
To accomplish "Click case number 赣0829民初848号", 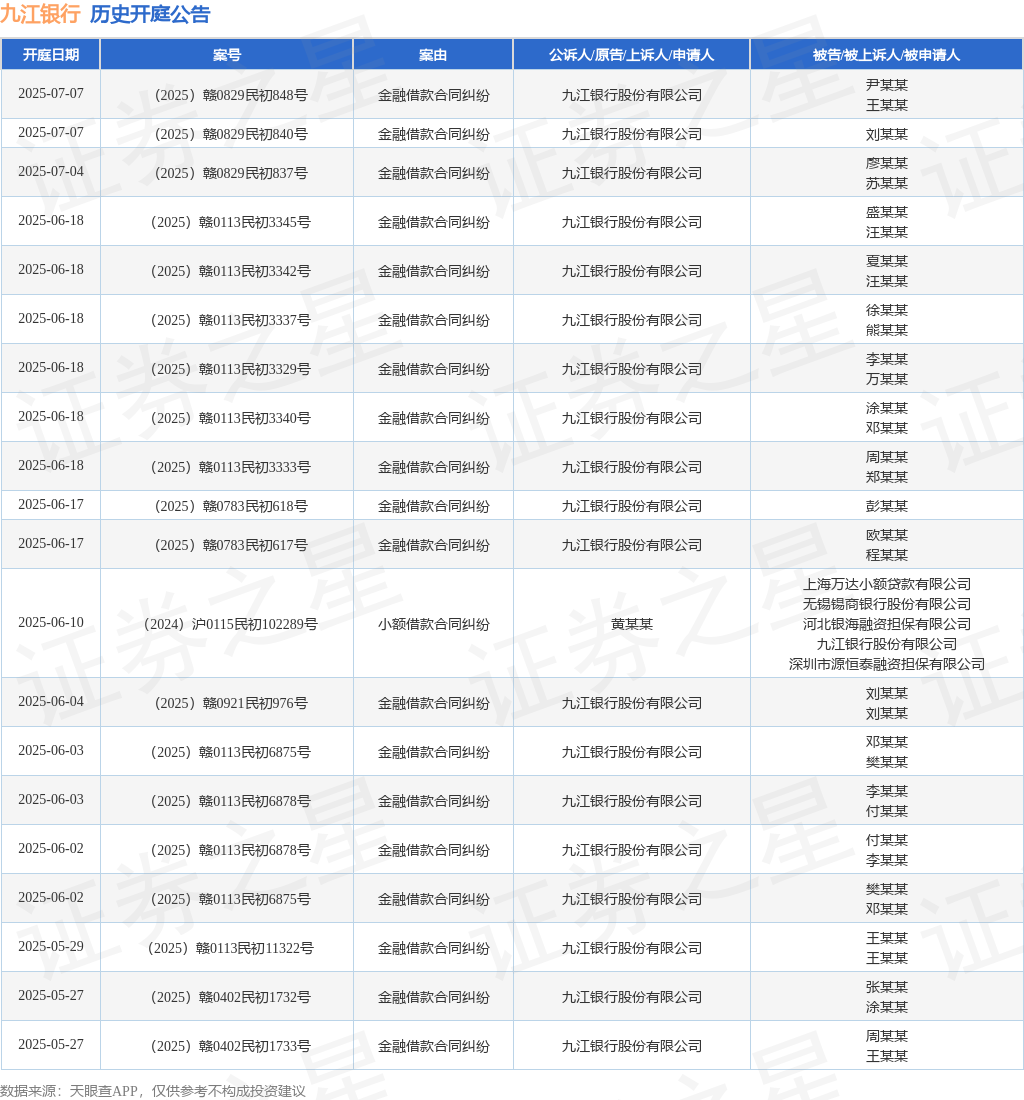I will 230,95.
